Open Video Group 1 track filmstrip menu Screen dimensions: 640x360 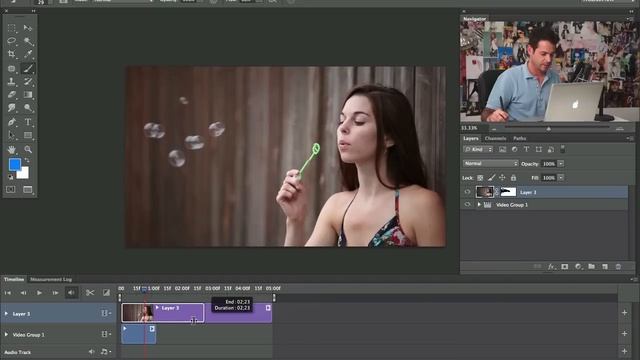[x=106, y=334]
